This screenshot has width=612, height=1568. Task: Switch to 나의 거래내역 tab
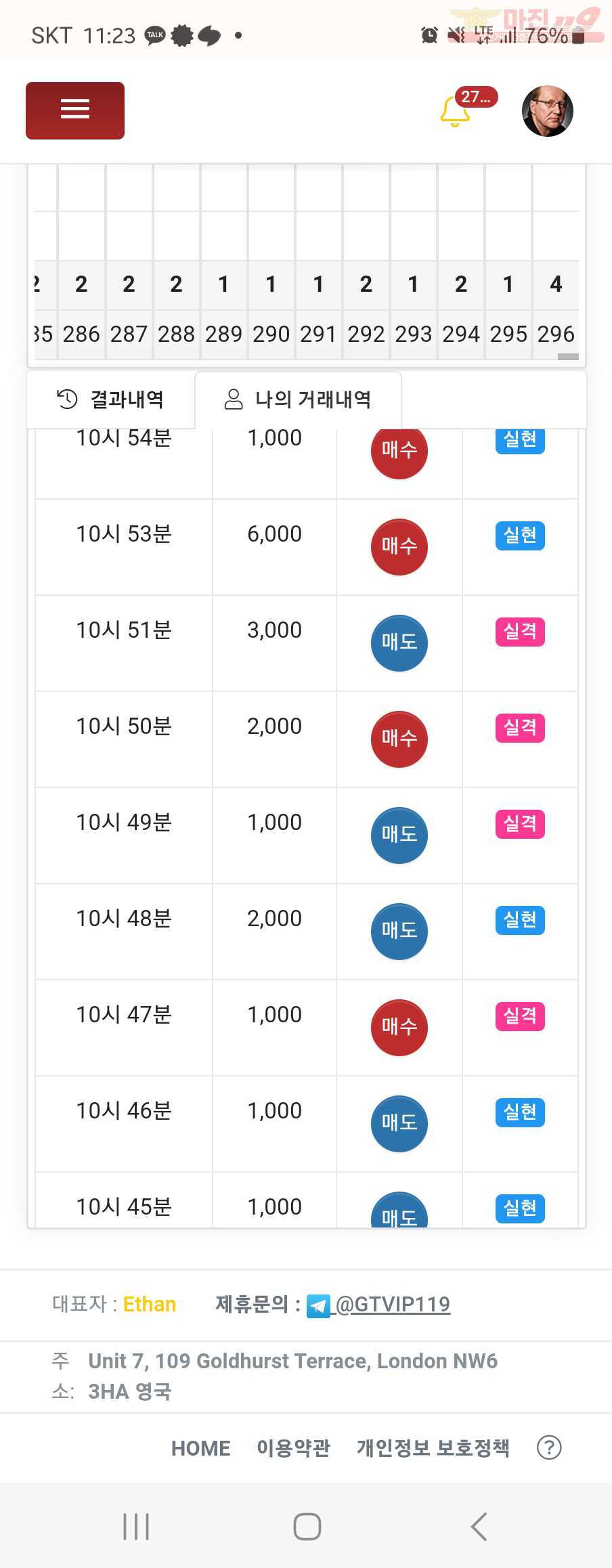[298, 399]
